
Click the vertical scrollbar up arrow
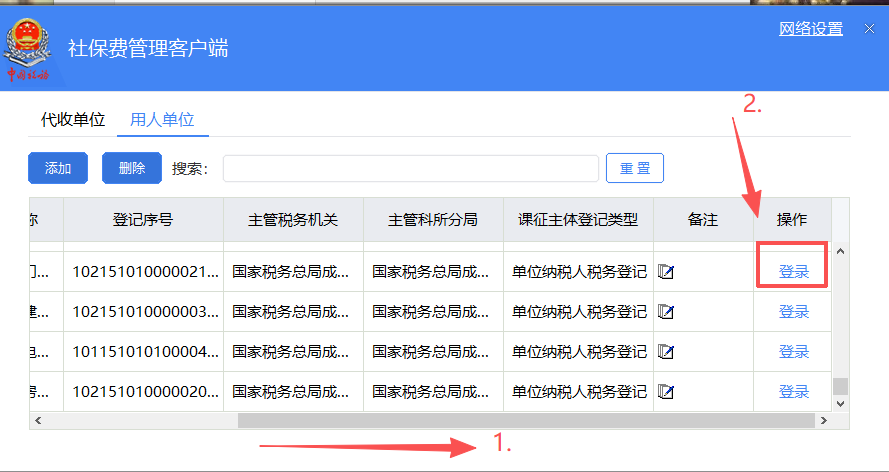(x=840, y=251)
